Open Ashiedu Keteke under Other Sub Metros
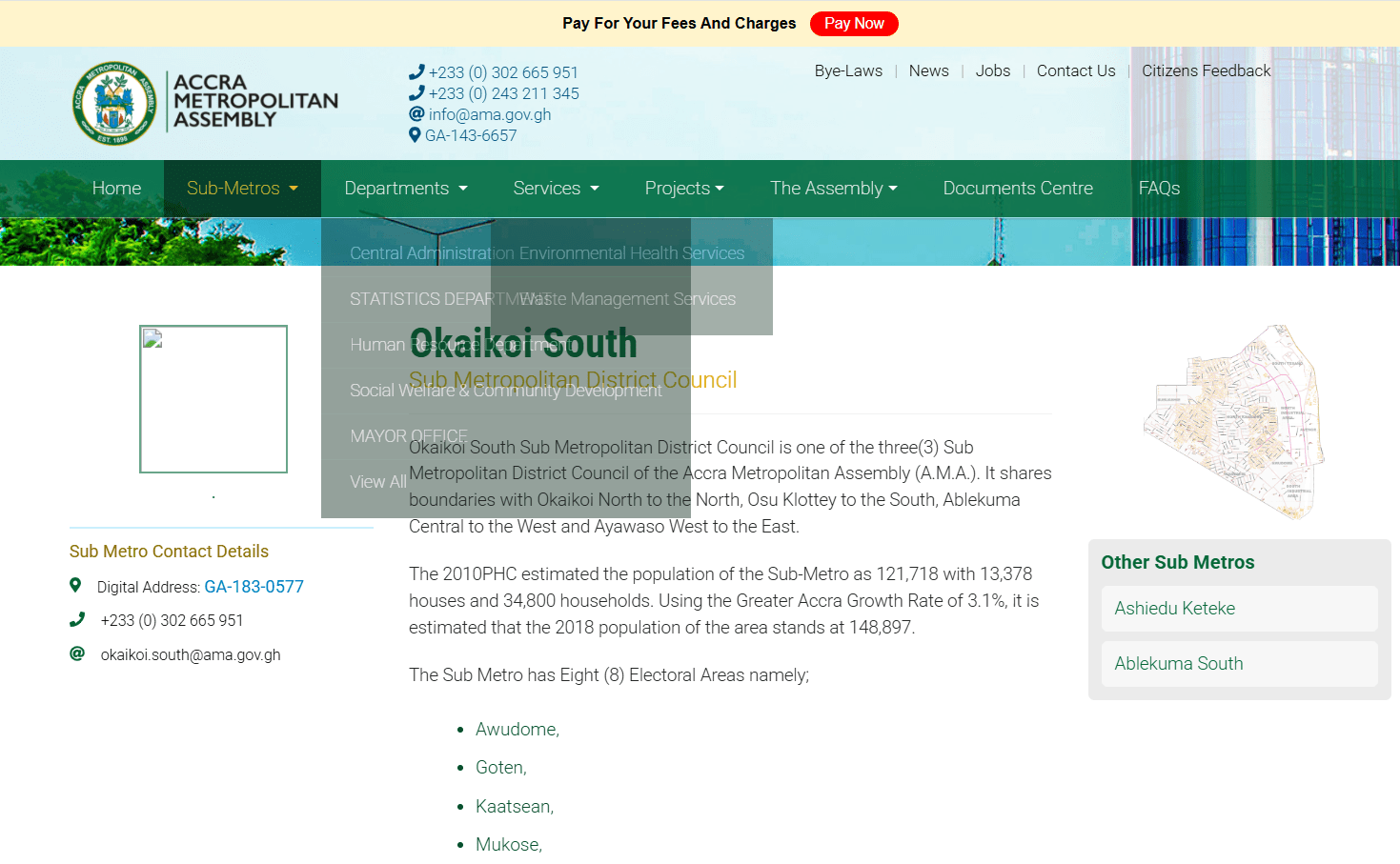 [x=1239, y=609]
